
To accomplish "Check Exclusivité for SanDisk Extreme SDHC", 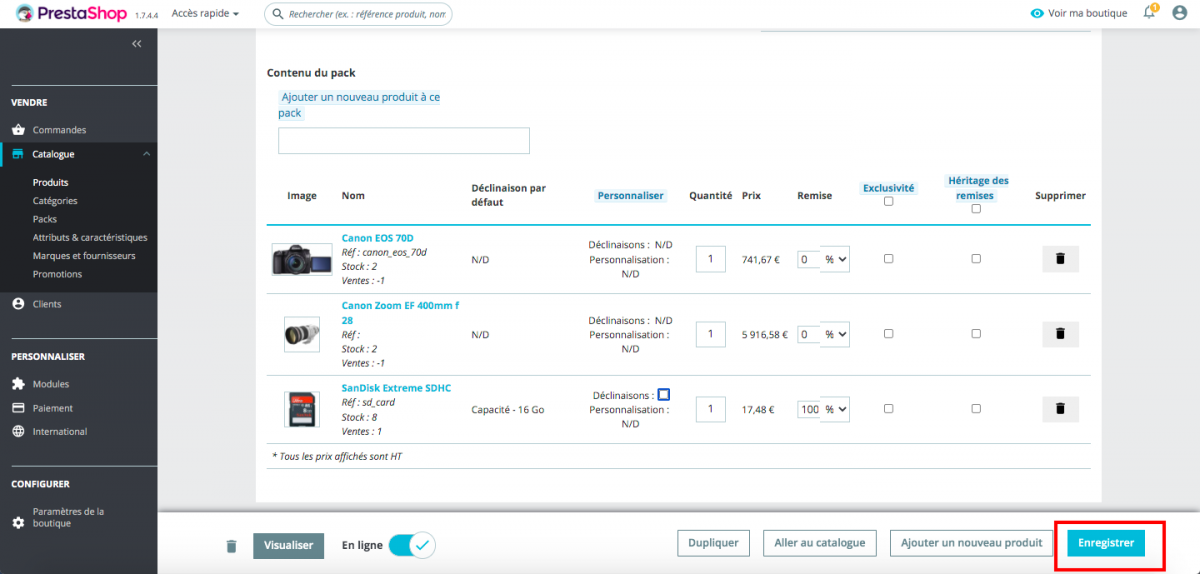I will (888, 409).
